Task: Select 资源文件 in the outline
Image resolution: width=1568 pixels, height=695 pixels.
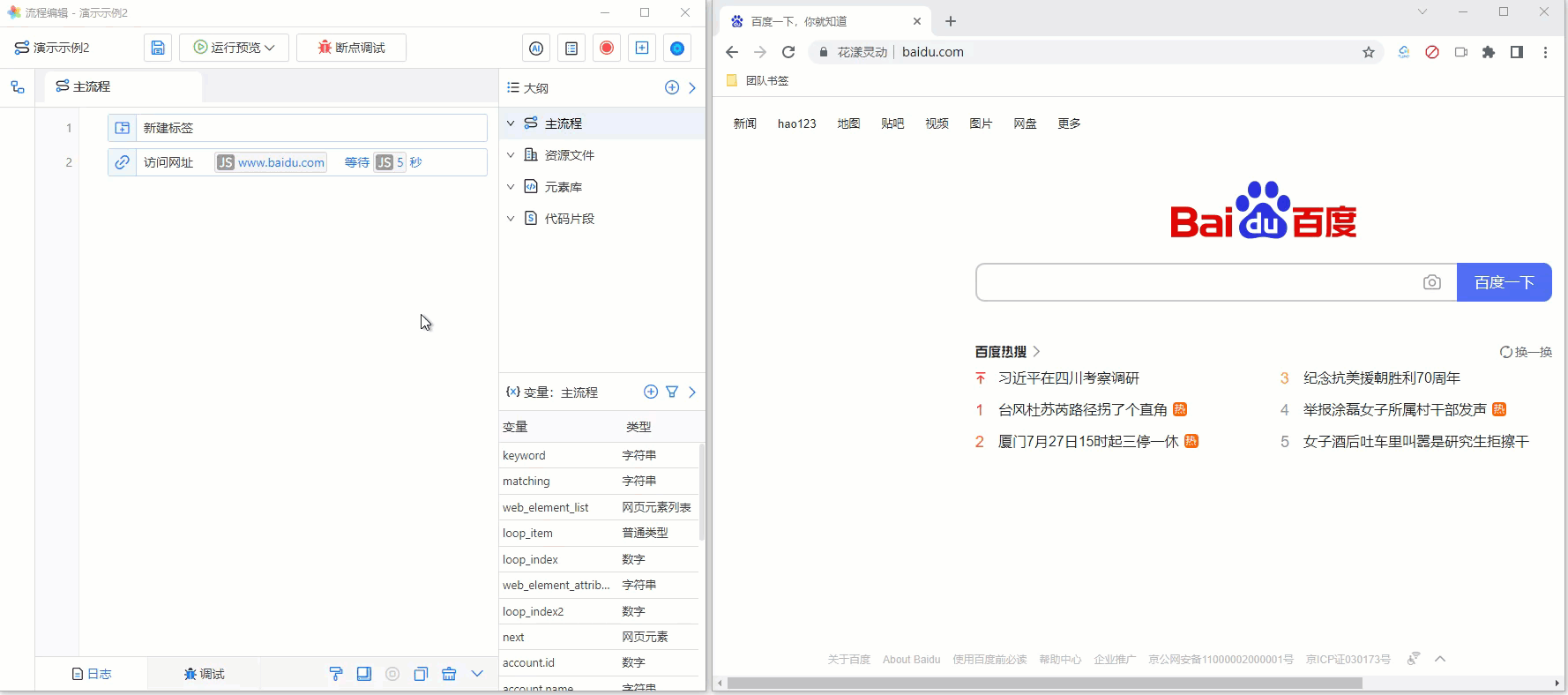Action: [x=570, y=155]
